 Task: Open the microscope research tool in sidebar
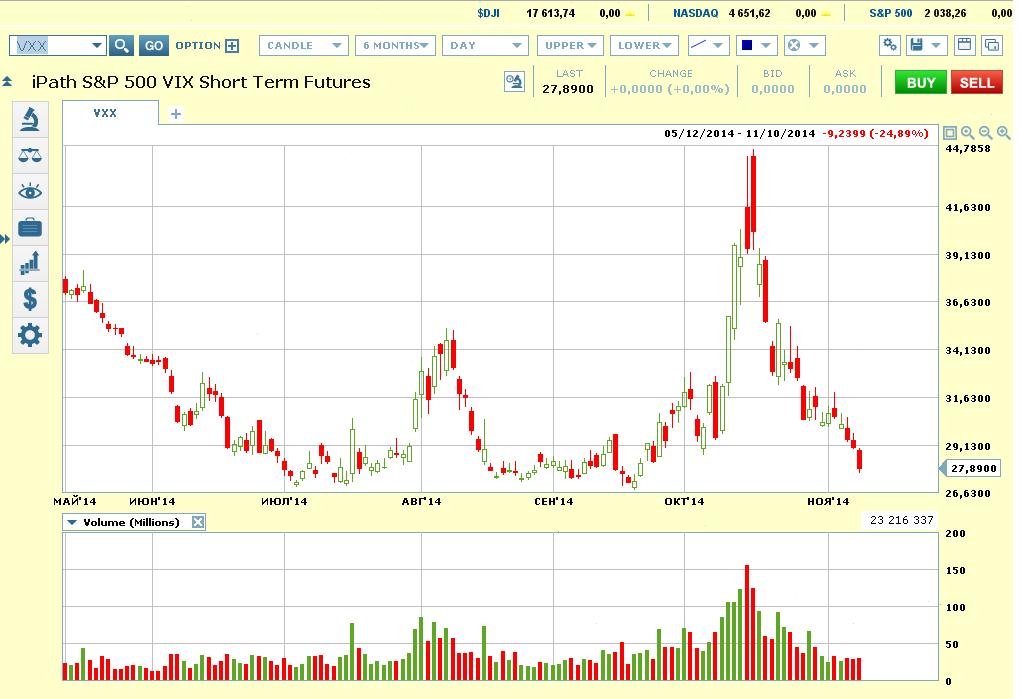click(30, 119)
